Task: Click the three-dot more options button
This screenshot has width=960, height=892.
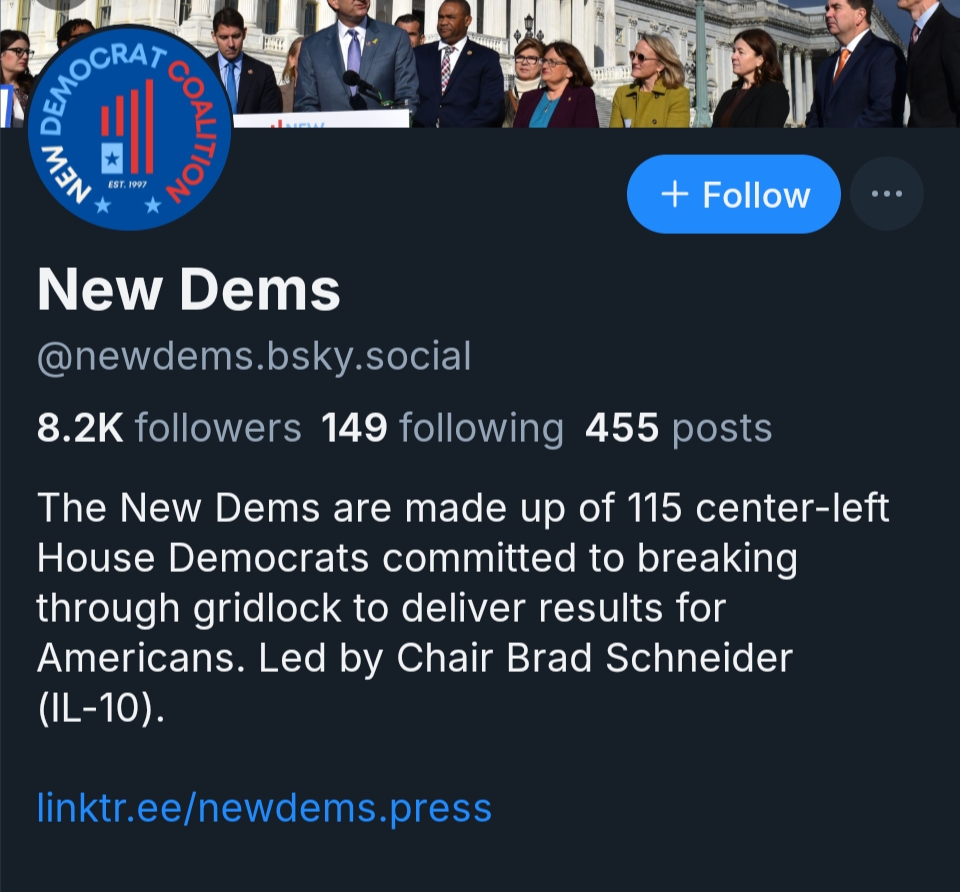Action: 886,194
